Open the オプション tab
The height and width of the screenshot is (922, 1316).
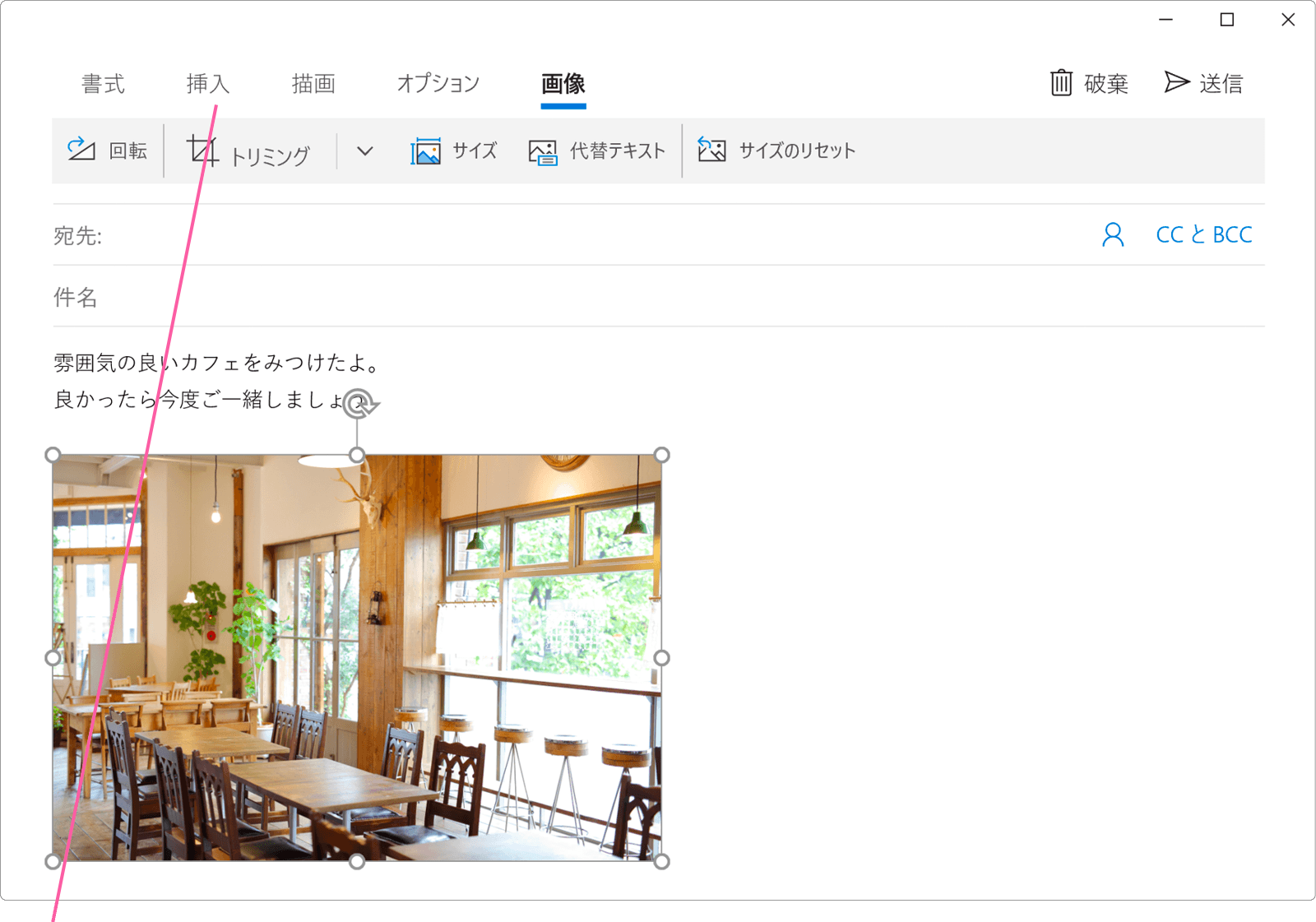[x=438, y=83]
